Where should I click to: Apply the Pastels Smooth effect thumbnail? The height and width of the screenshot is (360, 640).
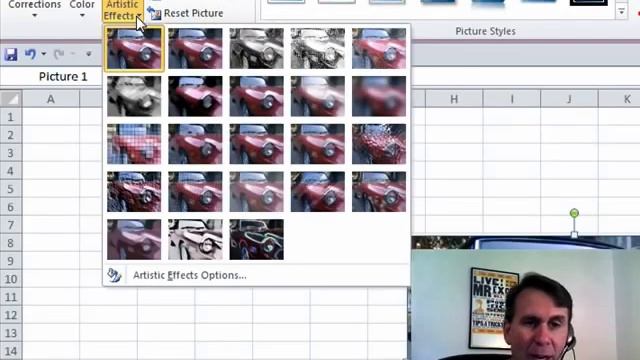318,191
